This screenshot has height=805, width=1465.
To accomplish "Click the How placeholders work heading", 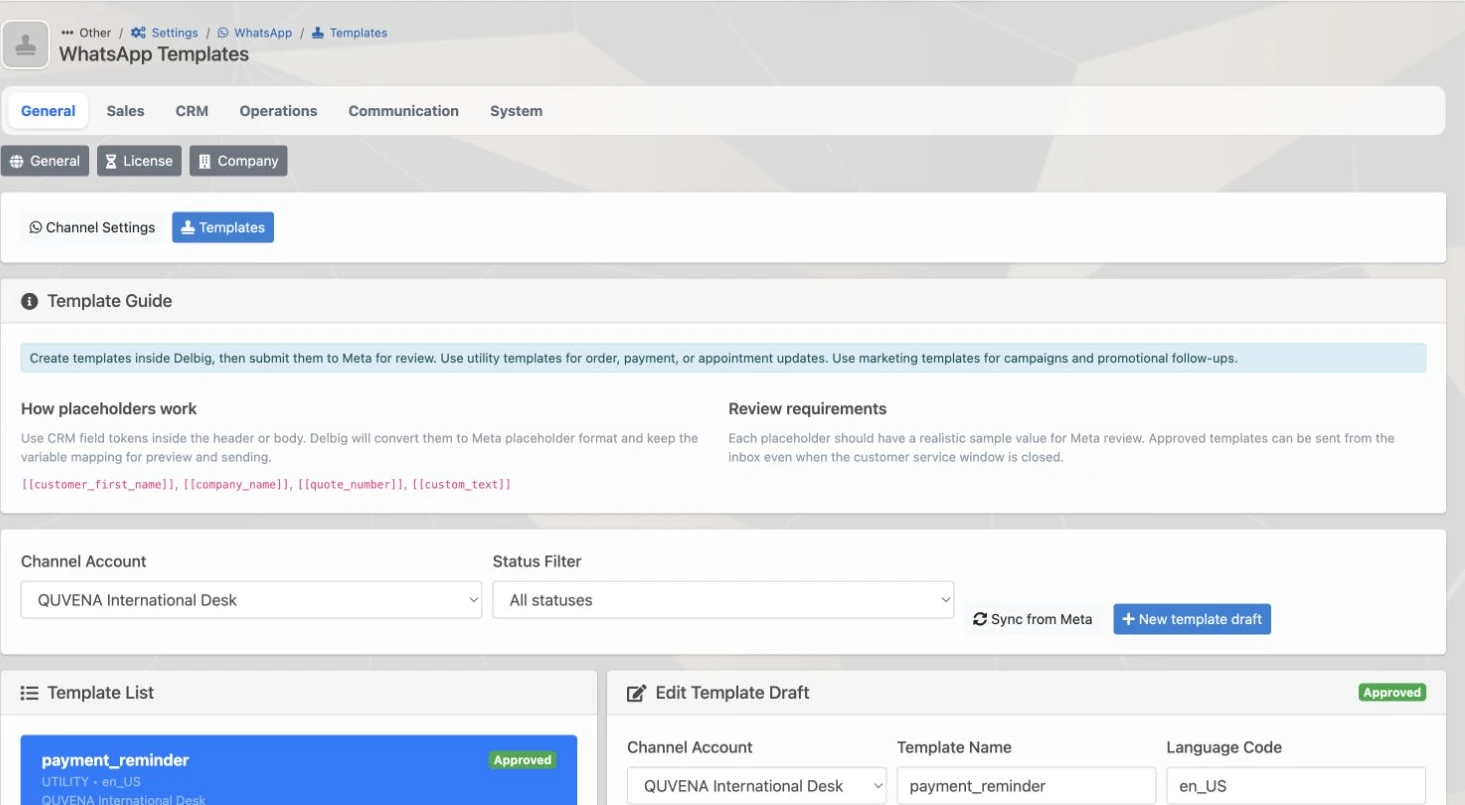I will click(109, 409).
